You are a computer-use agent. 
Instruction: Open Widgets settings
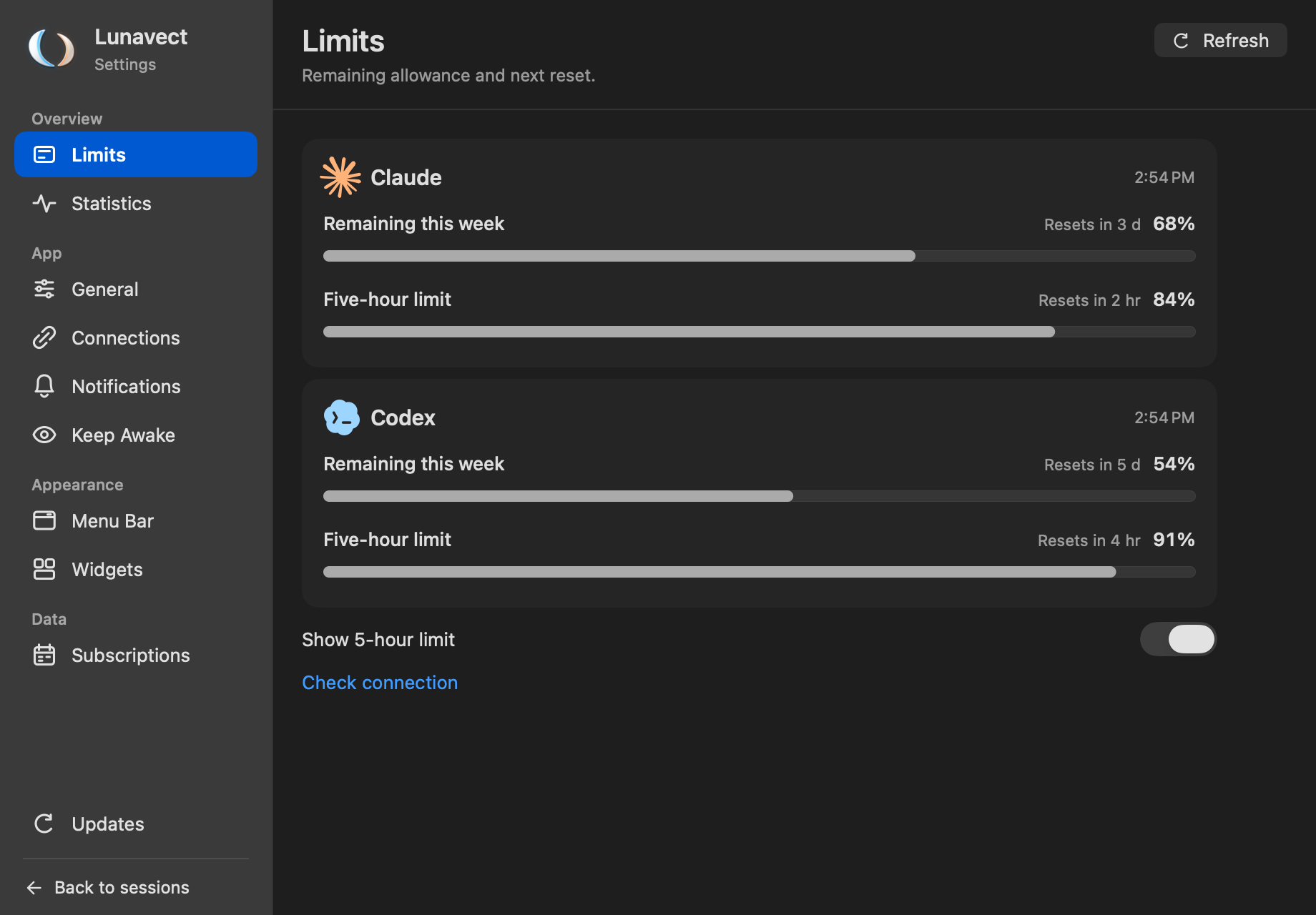point(136,570)
